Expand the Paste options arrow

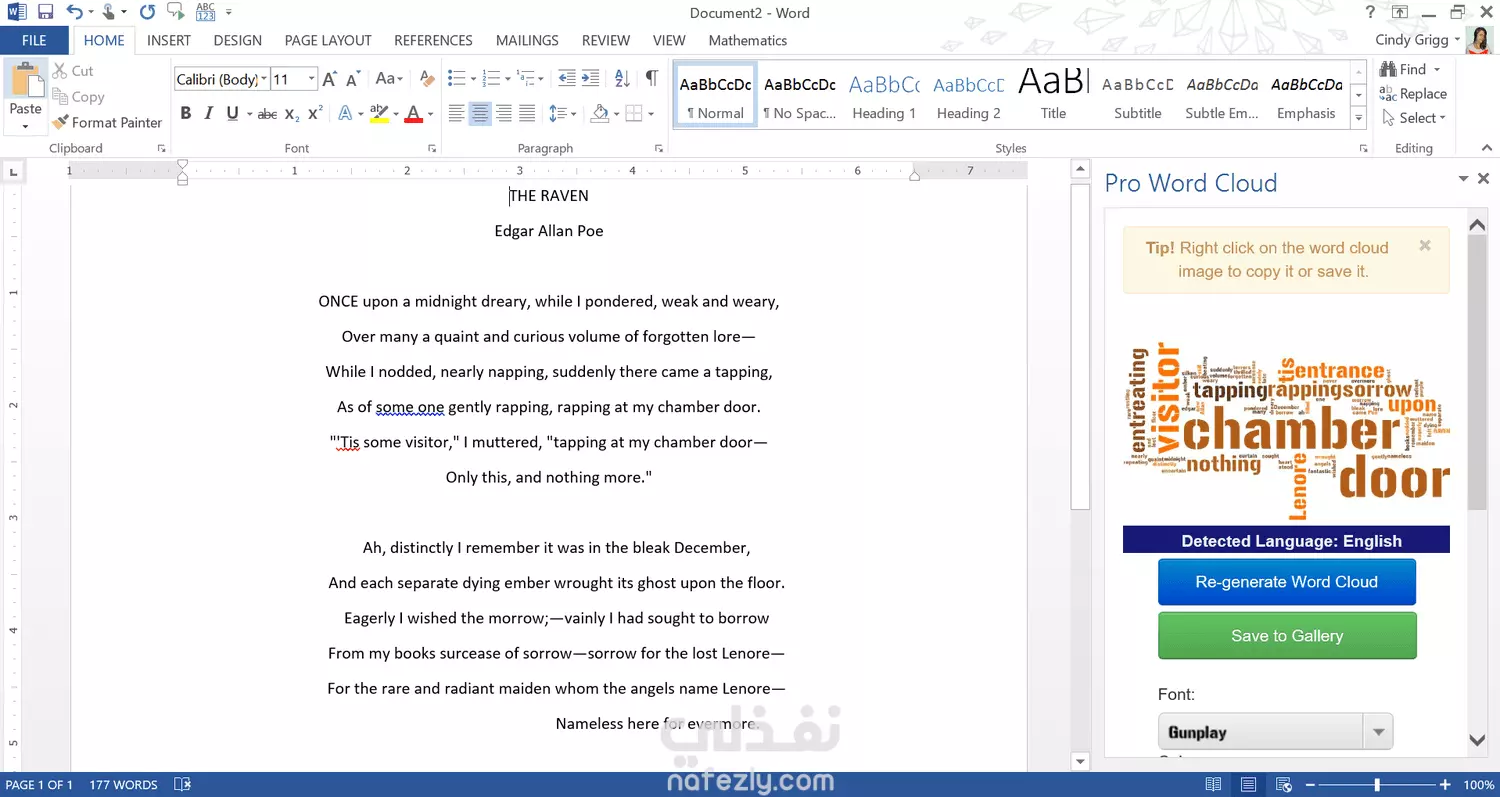point(25,127)
